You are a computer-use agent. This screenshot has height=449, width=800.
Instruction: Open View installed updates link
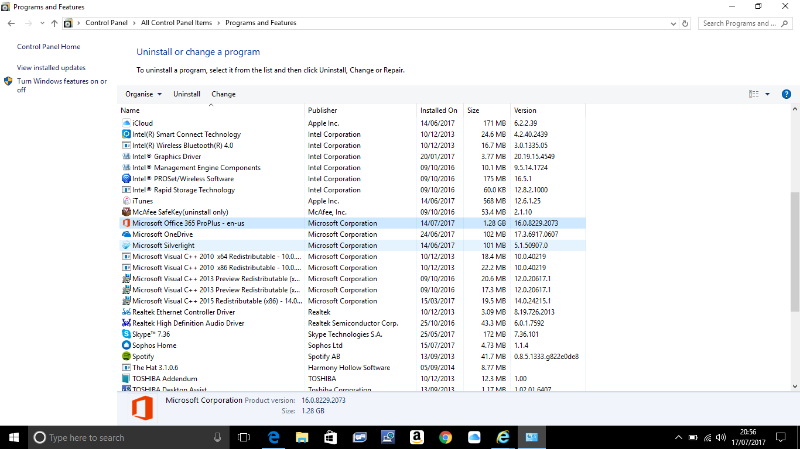(51, 67)
